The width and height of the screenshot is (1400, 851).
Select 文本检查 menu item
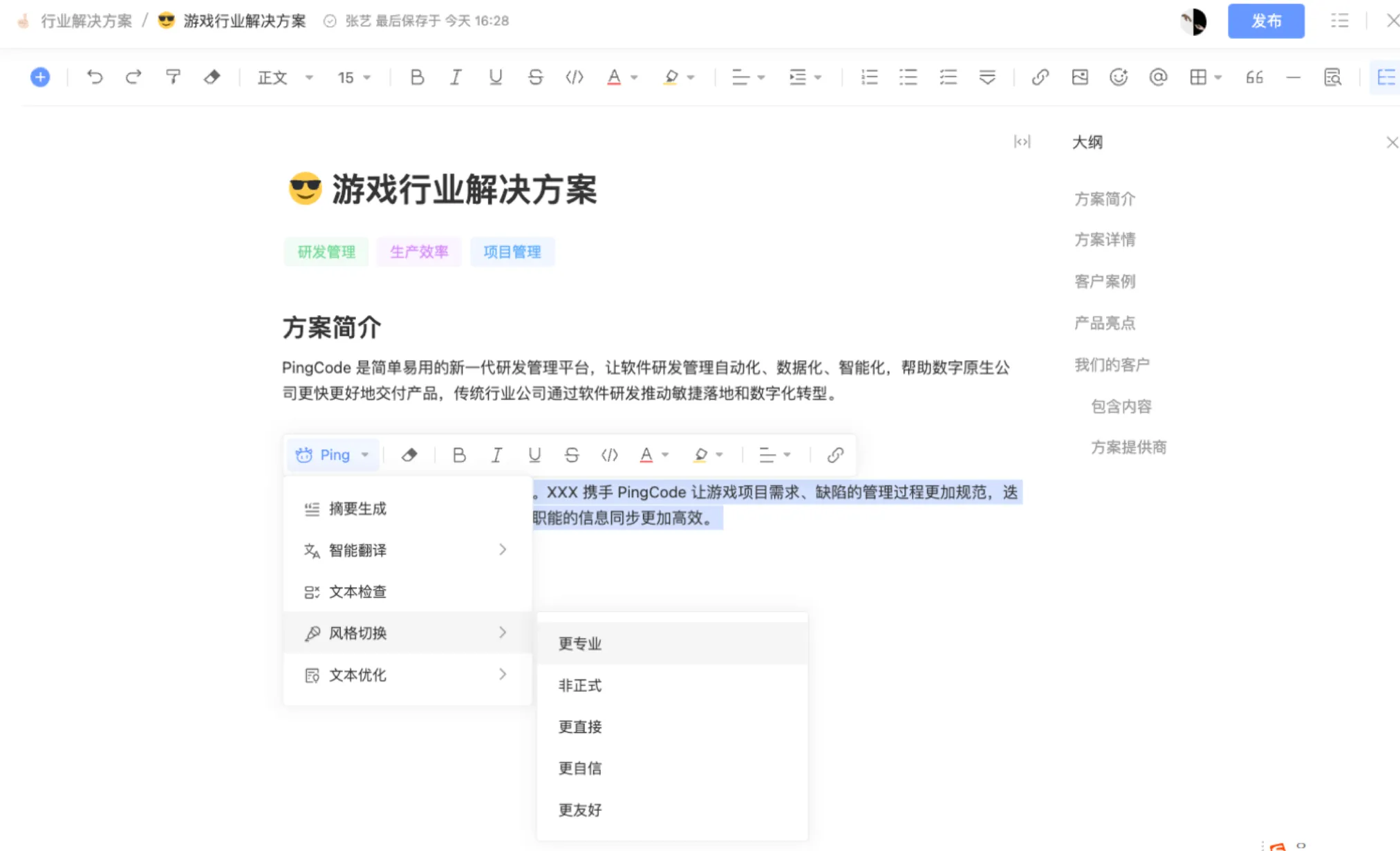(x=407, y=592)
